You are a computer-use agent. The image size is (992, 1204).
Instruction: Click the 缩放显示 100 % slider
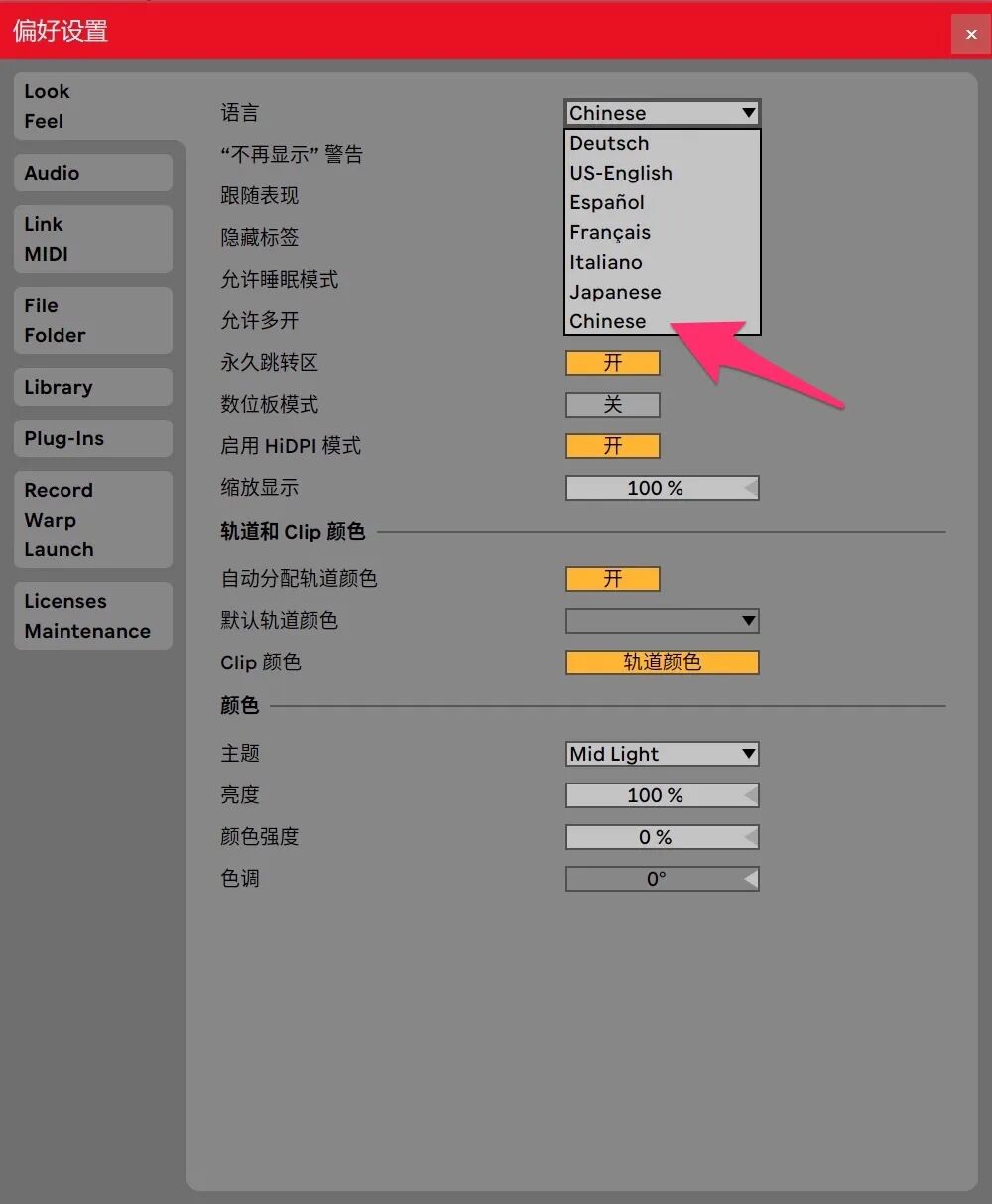[x=663, y=488]
